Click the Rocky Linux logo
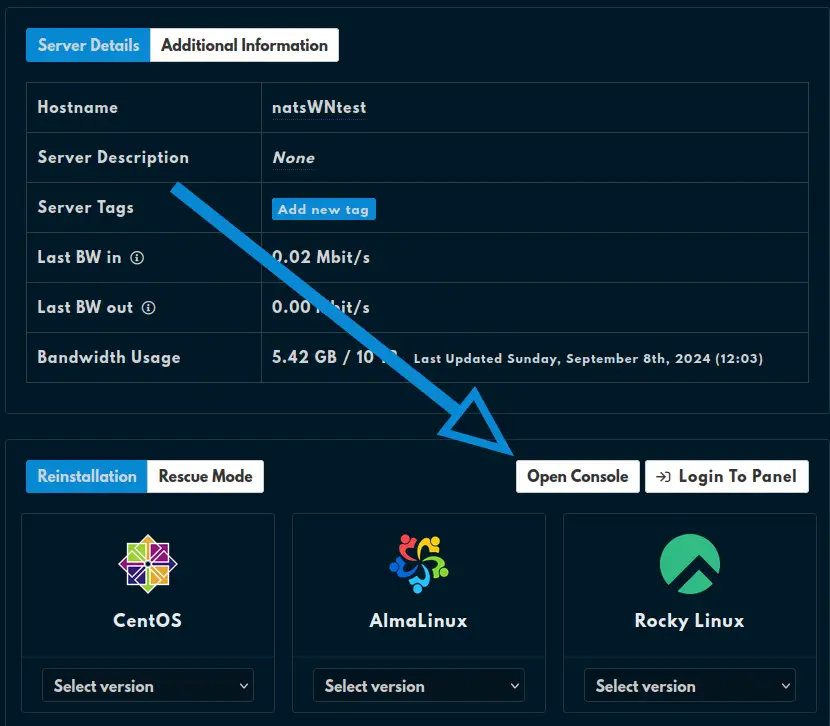 coord(688,562)
